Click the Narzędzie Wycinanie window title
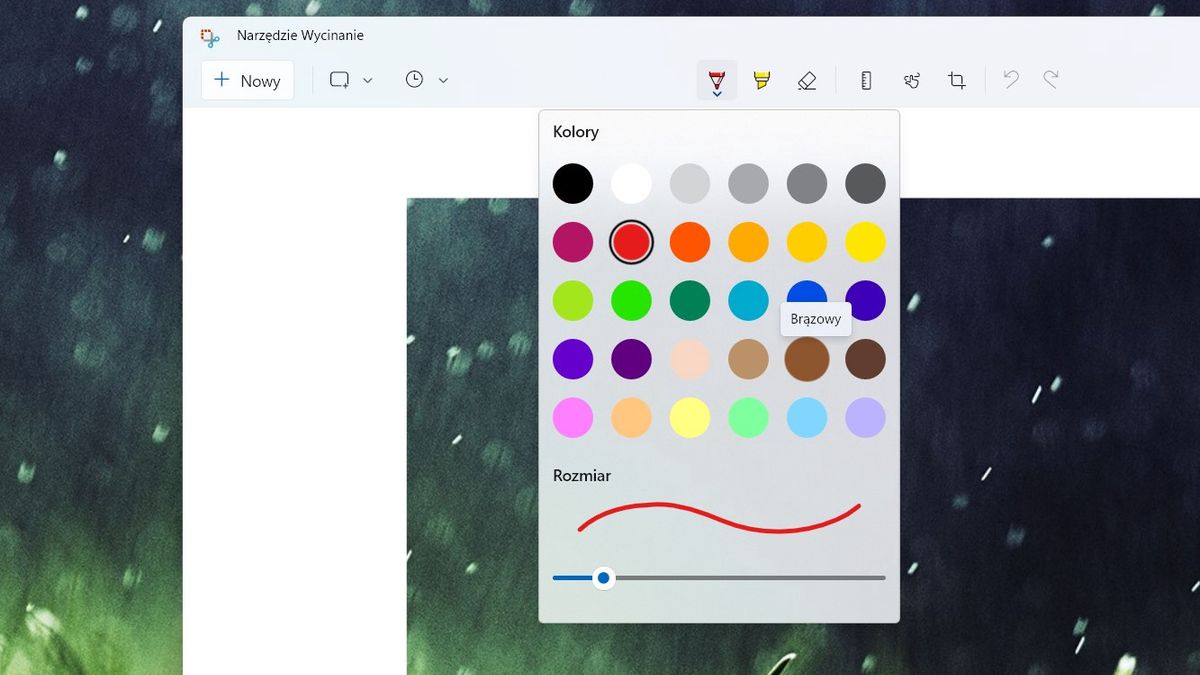 pyautogui.click(x=300, y=36)
